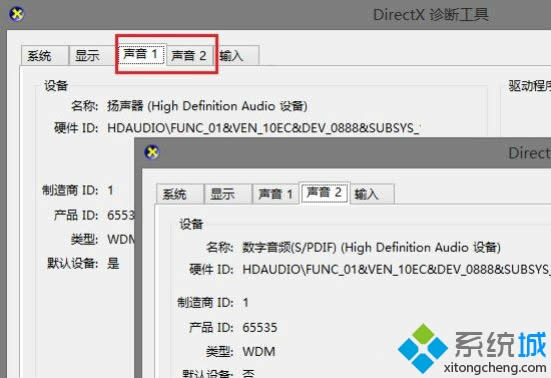The height and width of the screenshot is (378, 551).
Task: Click default device value 是 in back window
Action: tap(113, 263)
